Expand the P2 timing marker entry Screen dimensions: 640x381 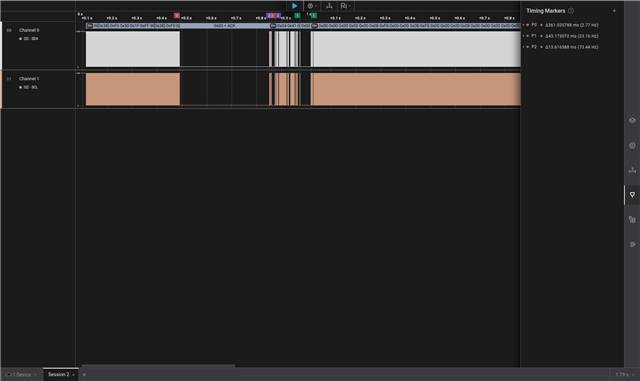(x=524, y=47)
